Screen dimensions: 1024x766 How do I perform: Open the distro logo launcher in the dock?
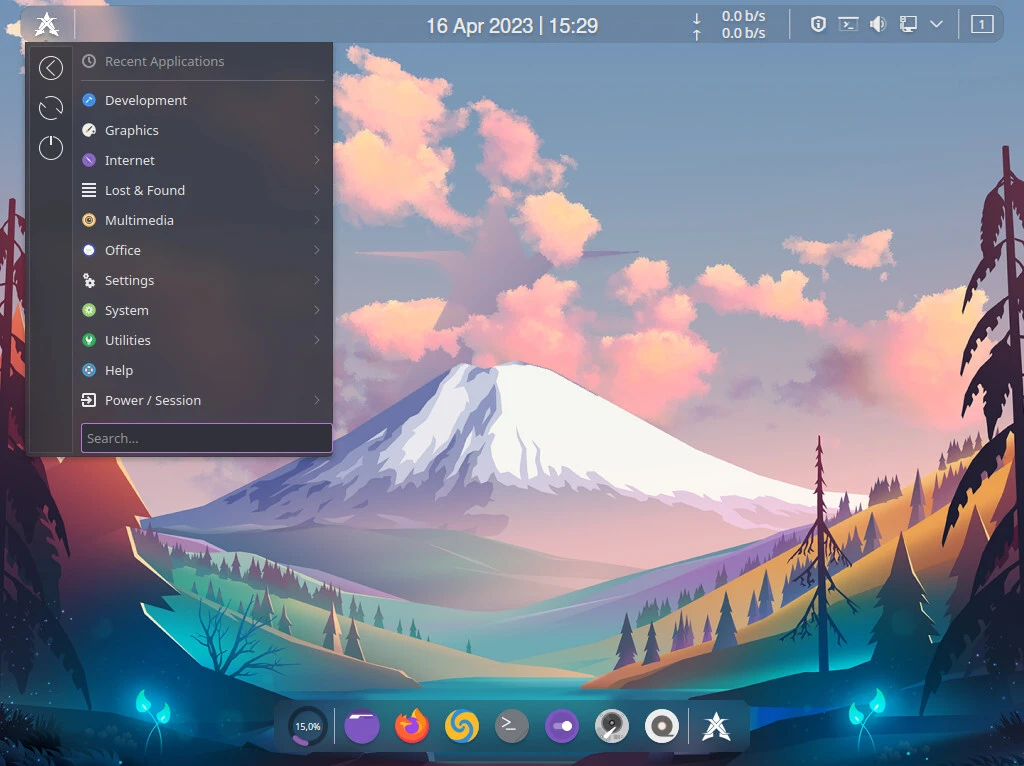(716, 726)
